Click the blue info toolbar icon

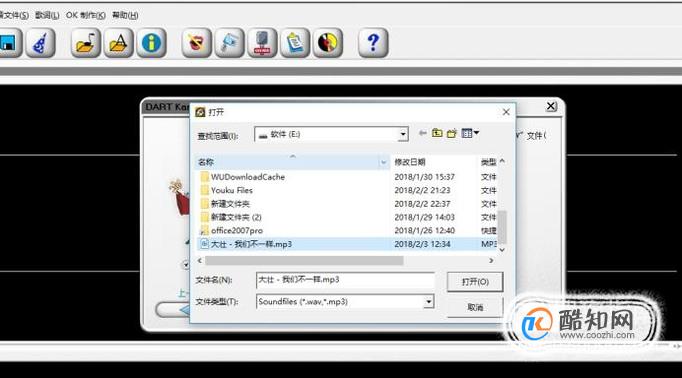click(151, 43)
